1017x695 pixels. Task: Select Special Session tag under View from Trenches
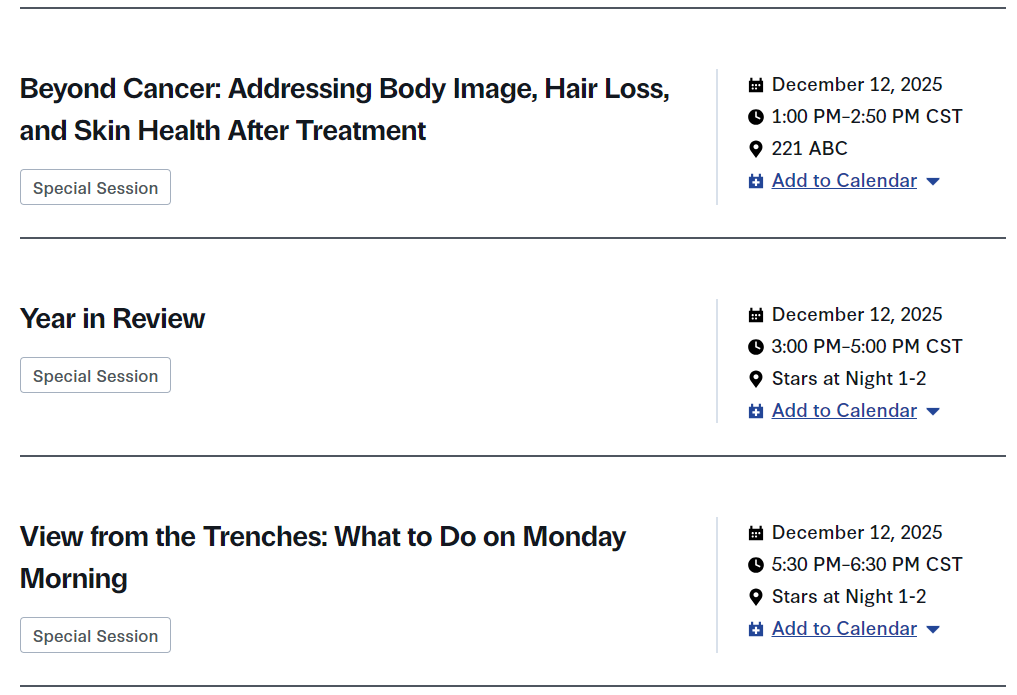(95, 636)
